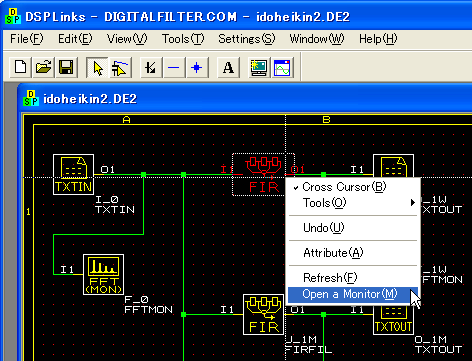The height and width of the screenshot is (361, 472).
Task: Choose Open a Monitor(M)
Action: [x=353, y=295]
